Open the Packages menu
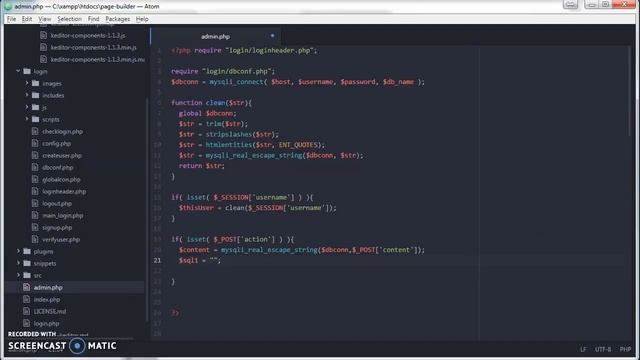 [x=118, y=19]
